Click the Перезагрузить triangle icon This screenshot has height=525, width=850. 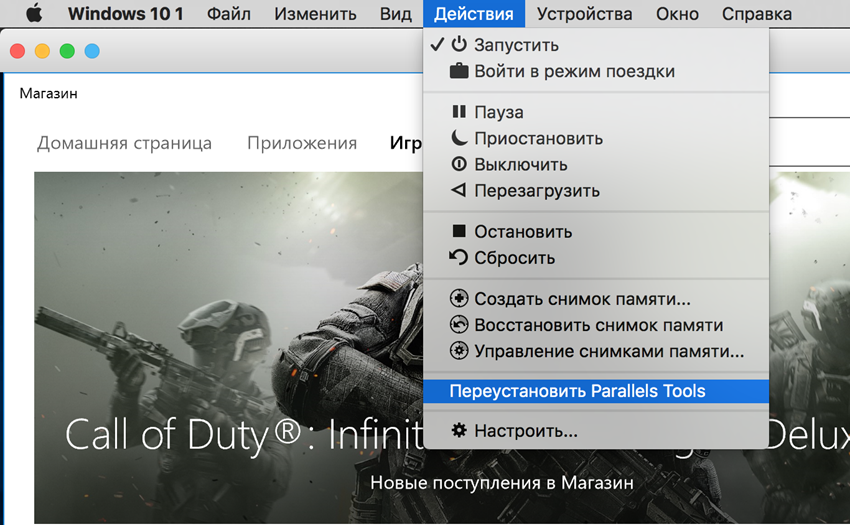[459, 190]
